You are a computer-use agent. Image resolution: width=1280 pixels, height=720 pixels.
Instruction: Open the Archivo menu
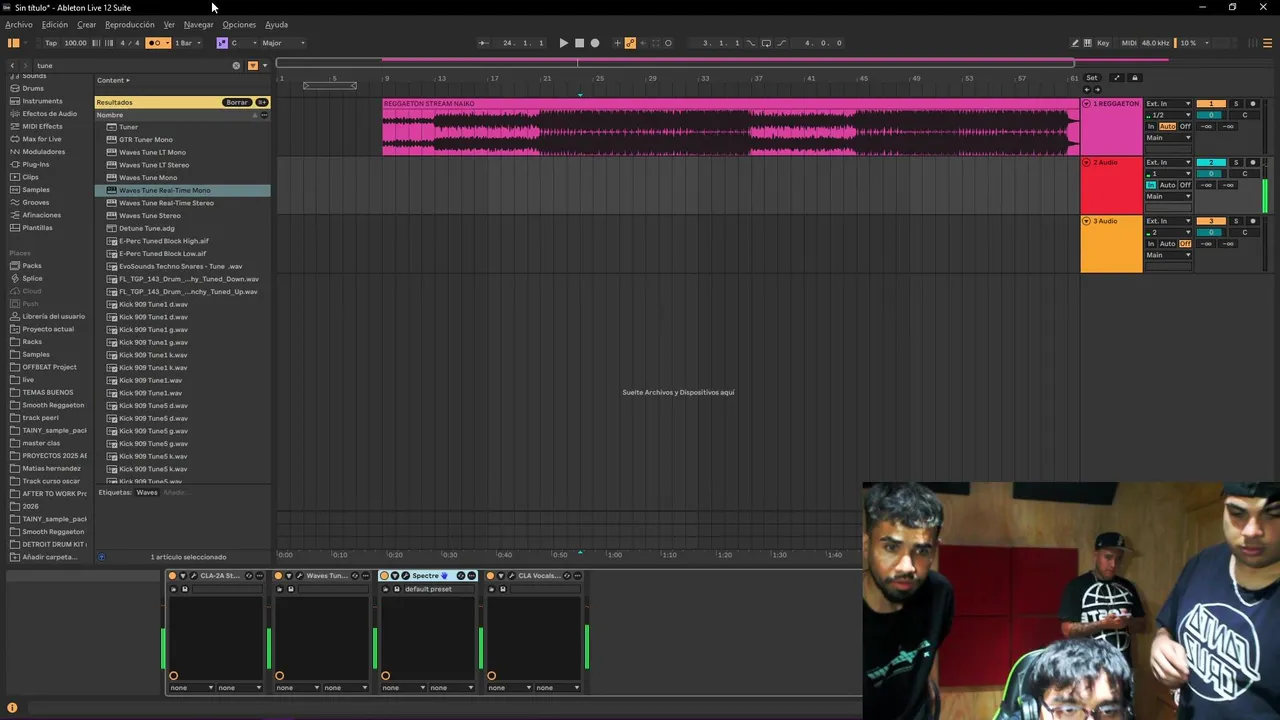tap(19, 24)
